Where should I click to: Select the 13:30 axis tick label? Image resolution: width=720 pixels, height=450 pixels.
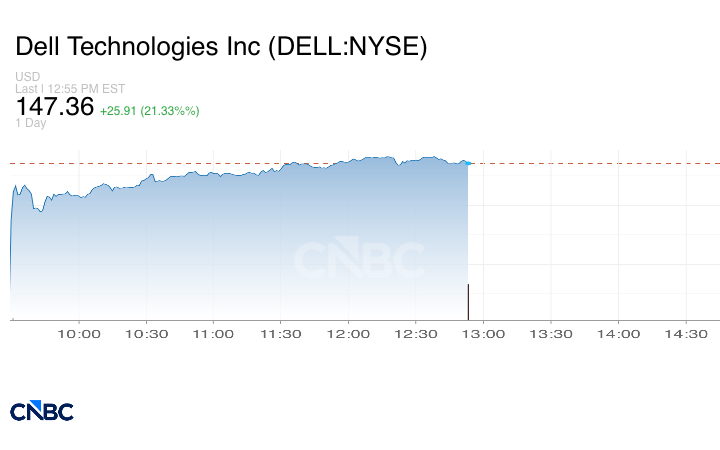550,334
